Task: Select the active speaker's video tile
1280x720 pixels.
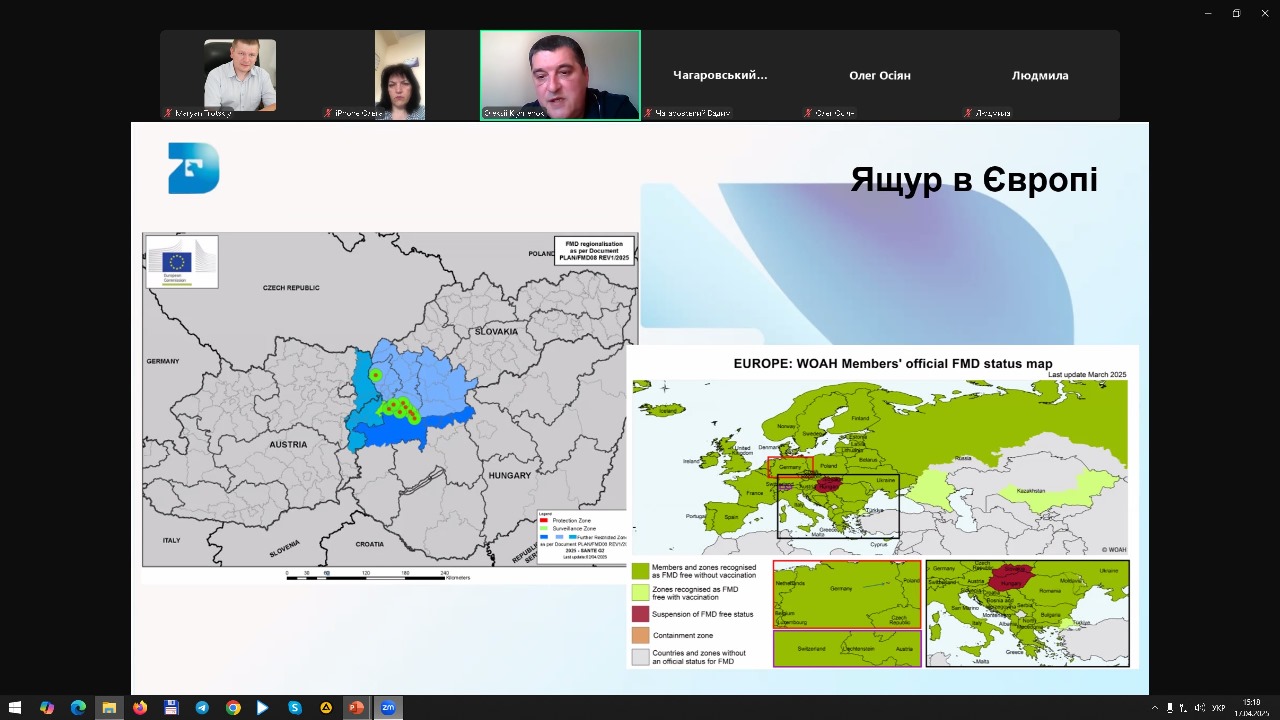Action: point(560,75)
